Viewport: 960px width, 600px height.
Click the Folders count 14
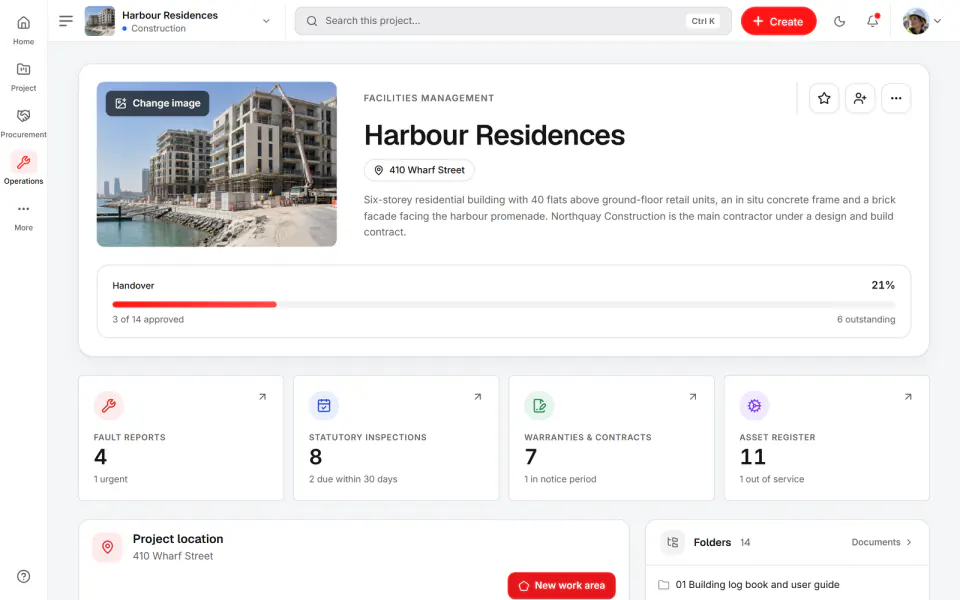coord(745,542)
